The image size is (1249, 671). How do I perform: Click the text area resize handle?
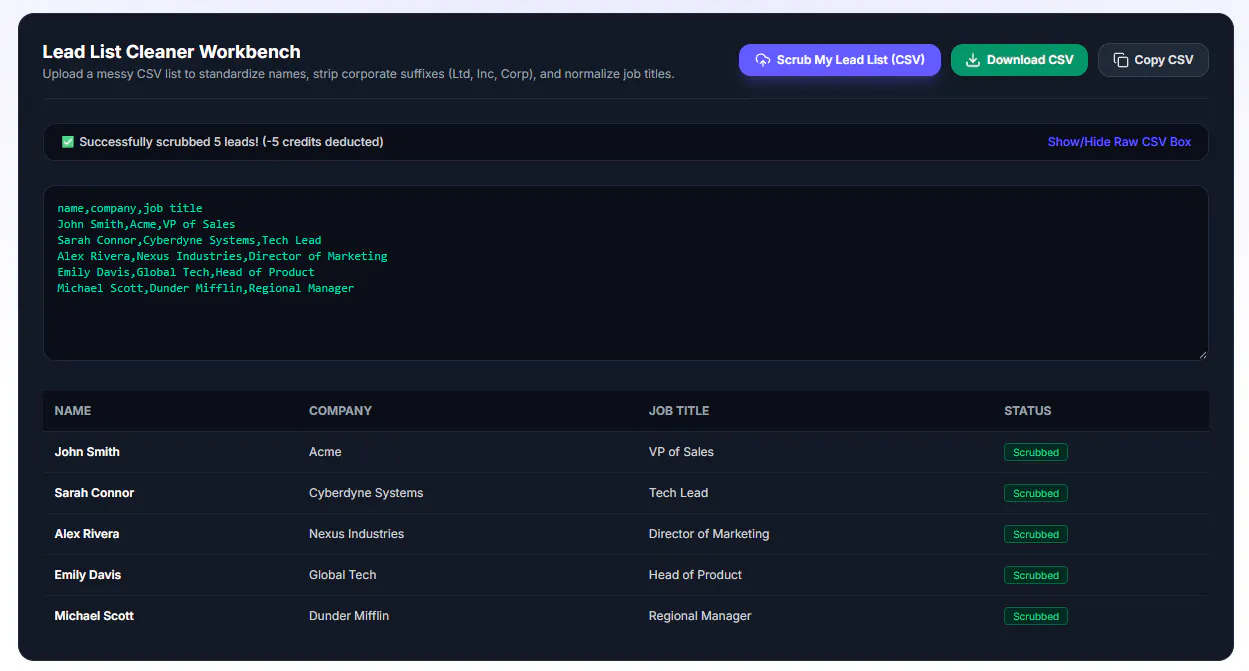coord(1202,354)
